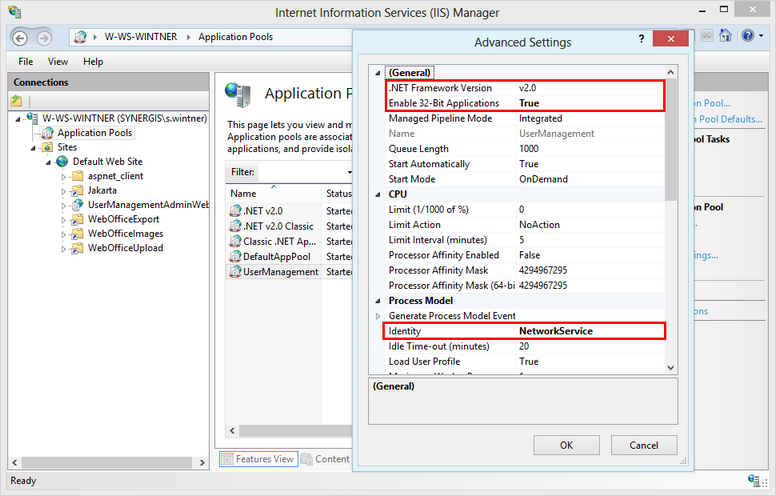Select Processor Affinity Enabled row
Viewport: 776px width, 496px height.
point(525,255)
